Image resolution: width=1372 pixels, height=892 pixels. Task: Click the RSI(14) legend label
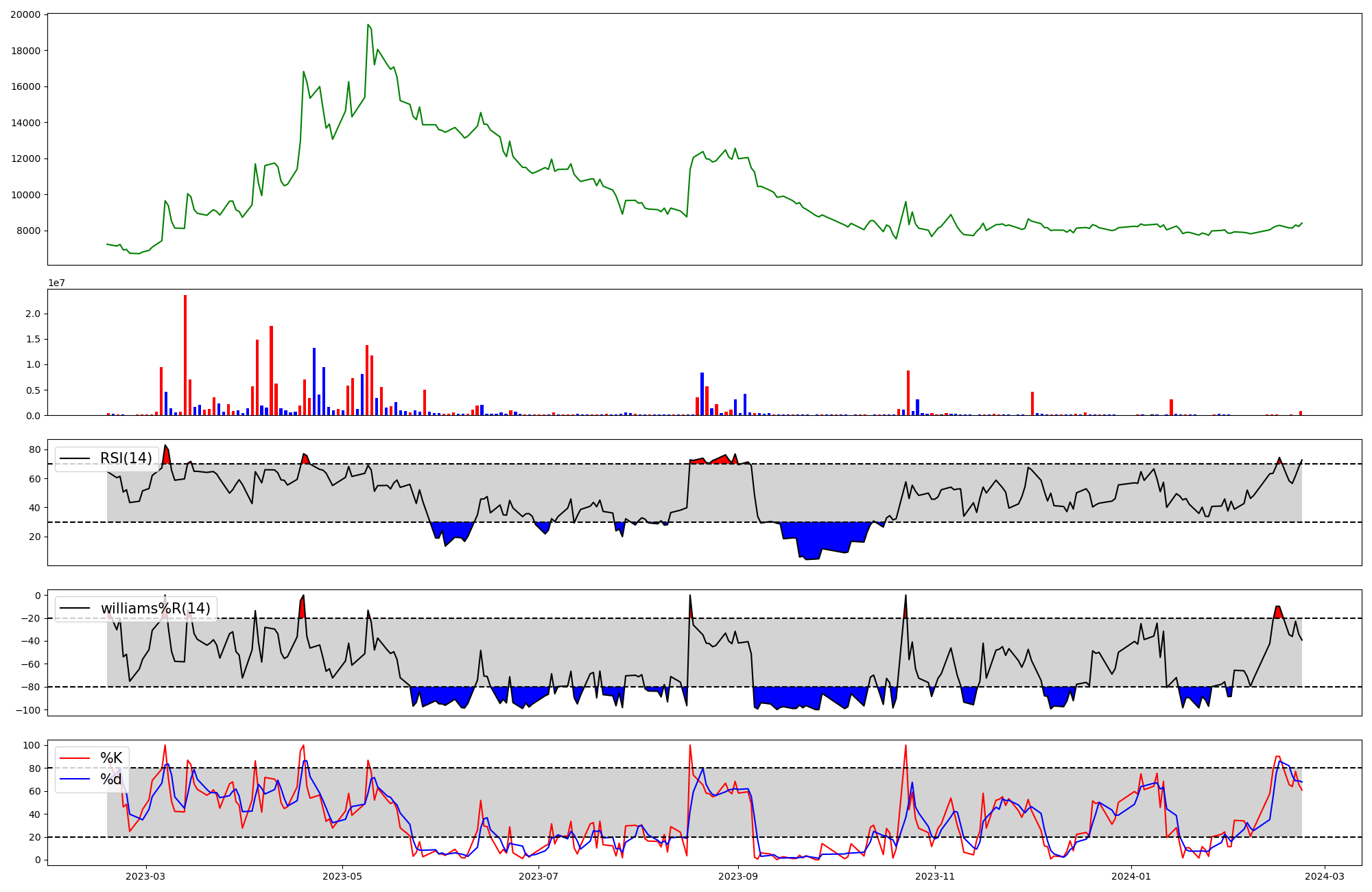click(x=126, y=458)
